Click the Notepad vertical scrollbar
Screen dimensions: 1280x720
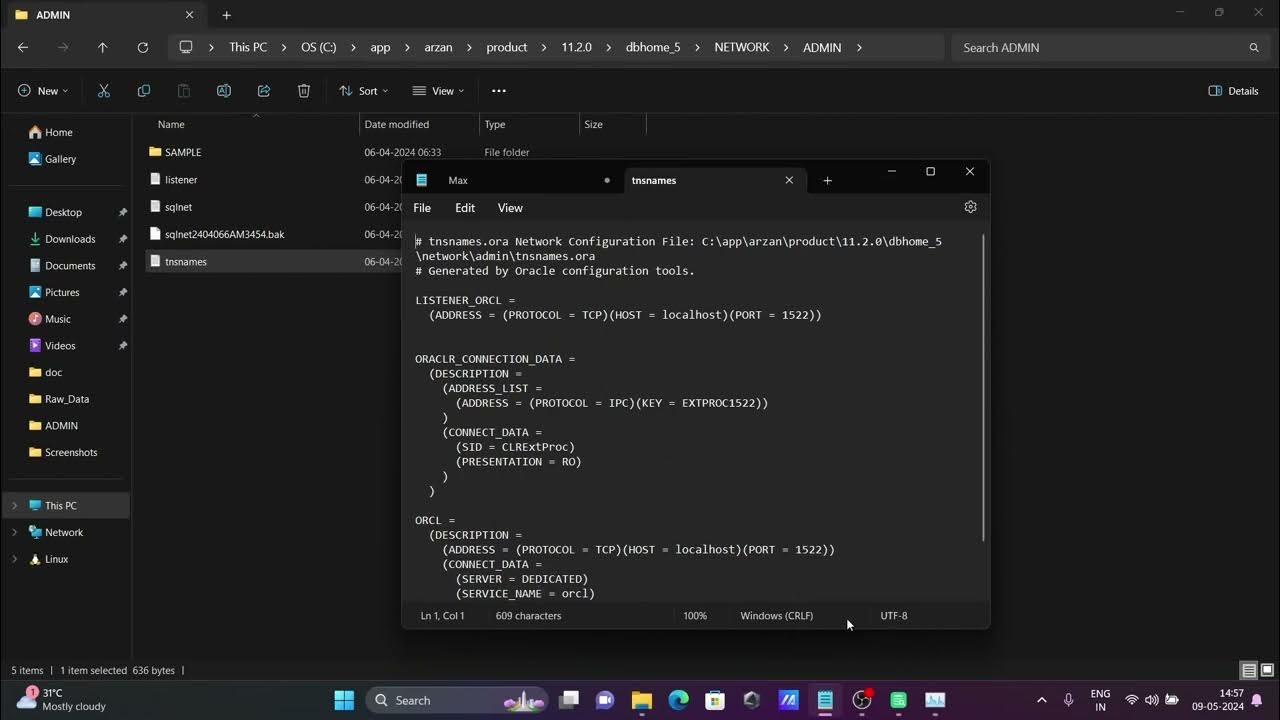[984, 388]
